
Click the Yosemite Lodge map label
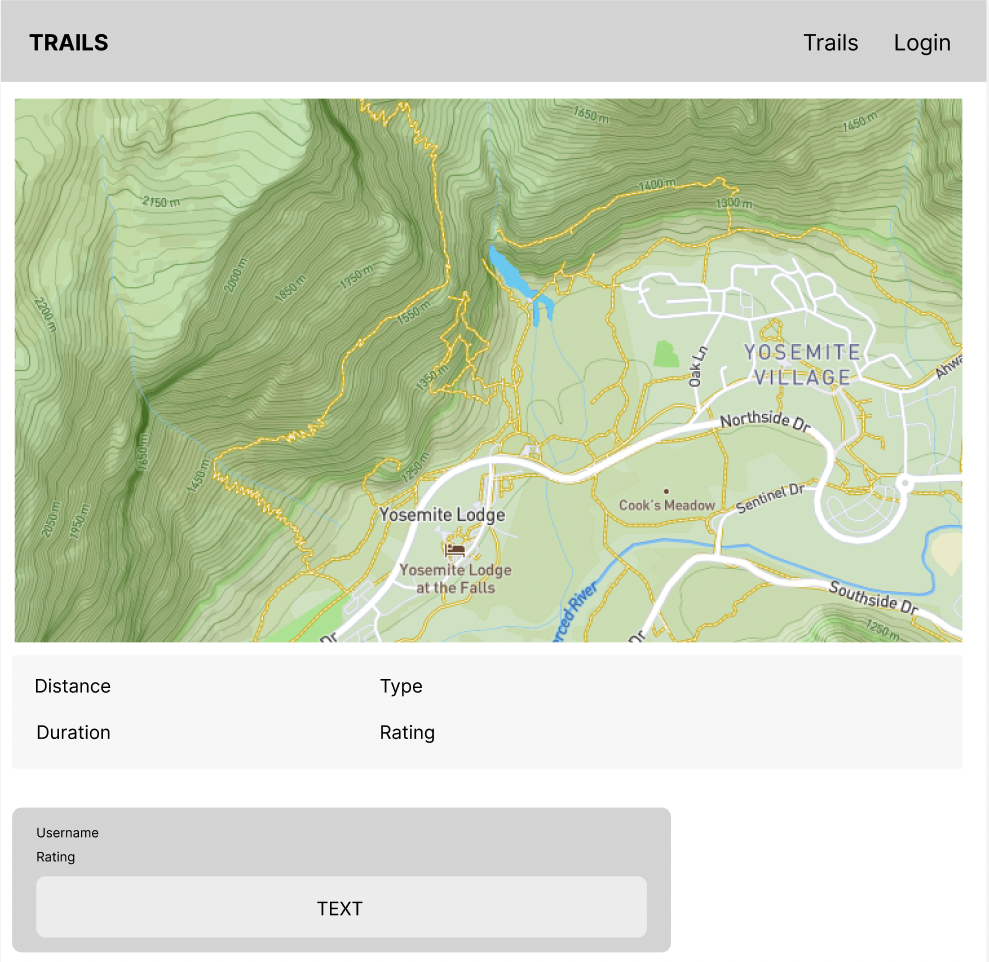[442, 515]
